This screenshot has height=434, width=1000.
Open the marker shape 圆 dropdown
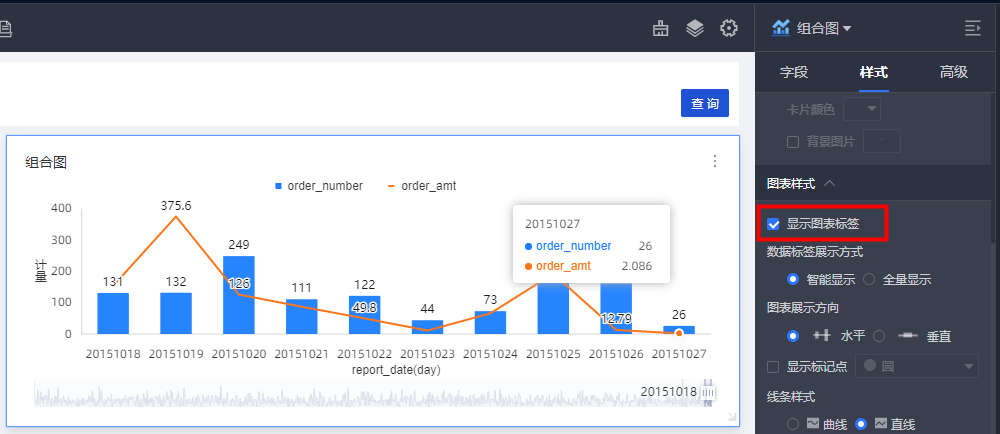click(920, 366)
